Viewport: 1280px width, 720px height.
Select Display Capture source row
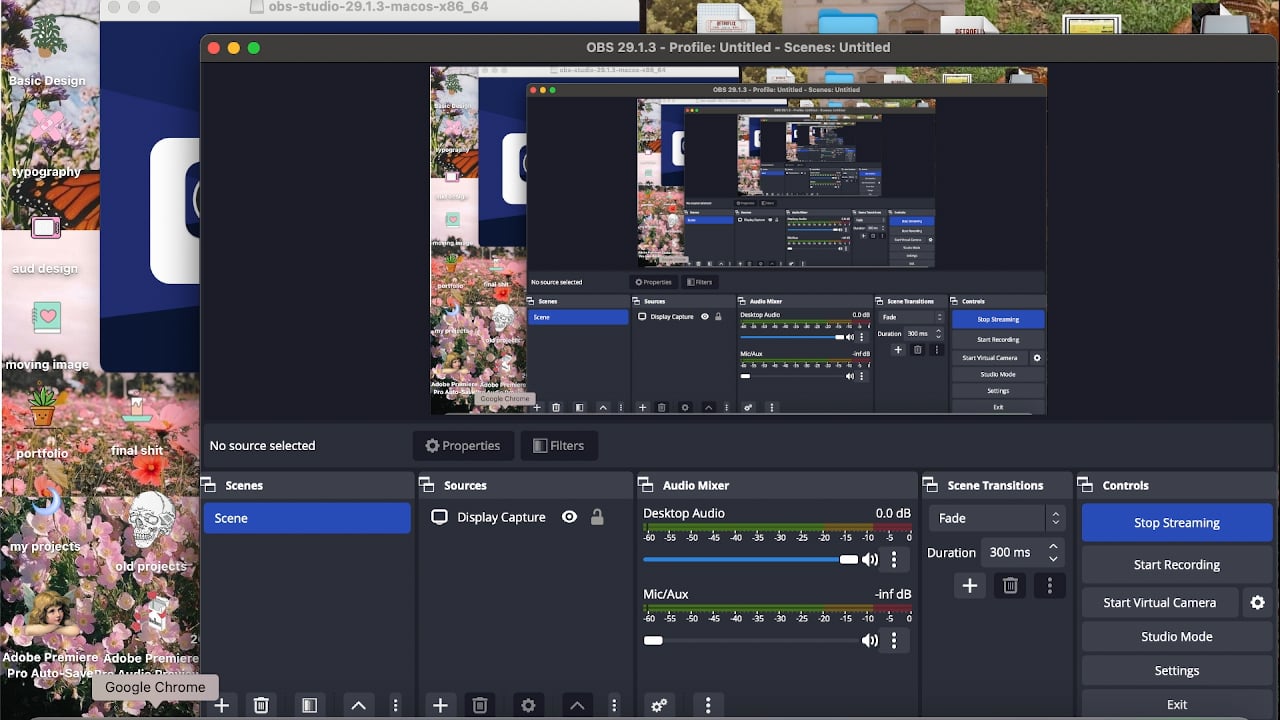coord(524,517)
